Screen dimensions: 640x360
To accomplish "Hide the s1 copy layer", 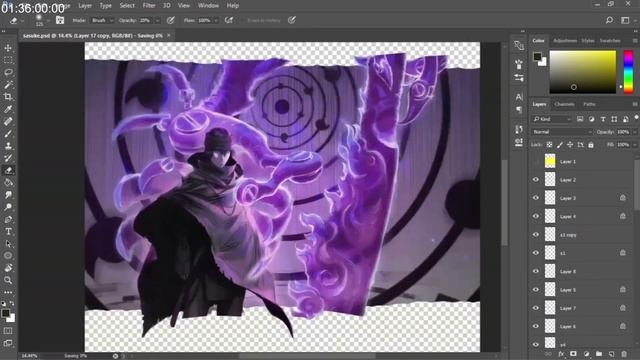I will point(536,235).
